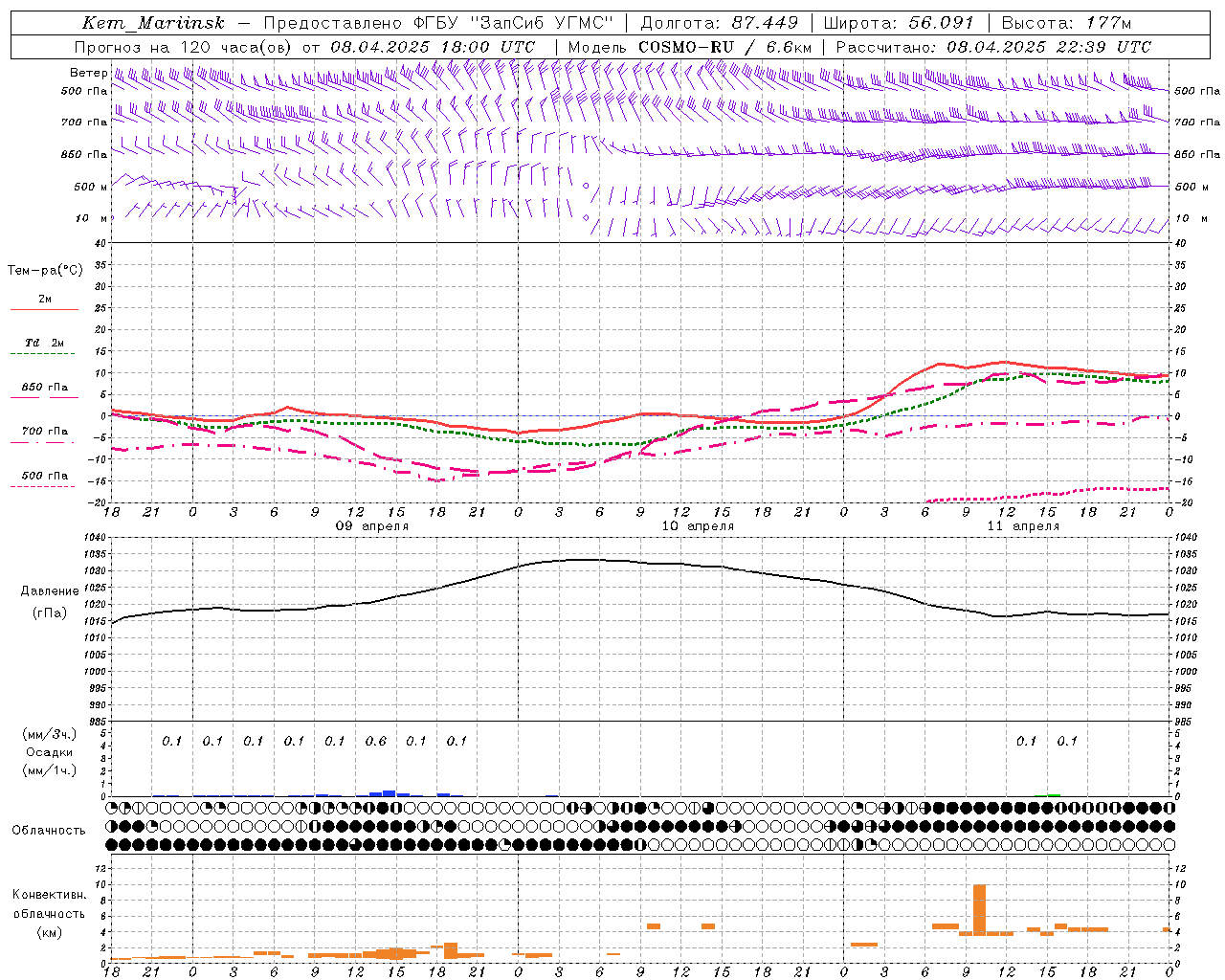Click the 'Давление' pressure panel label
The width and height of the screenshot is (1225, 980).
click(x=49, y=591)
